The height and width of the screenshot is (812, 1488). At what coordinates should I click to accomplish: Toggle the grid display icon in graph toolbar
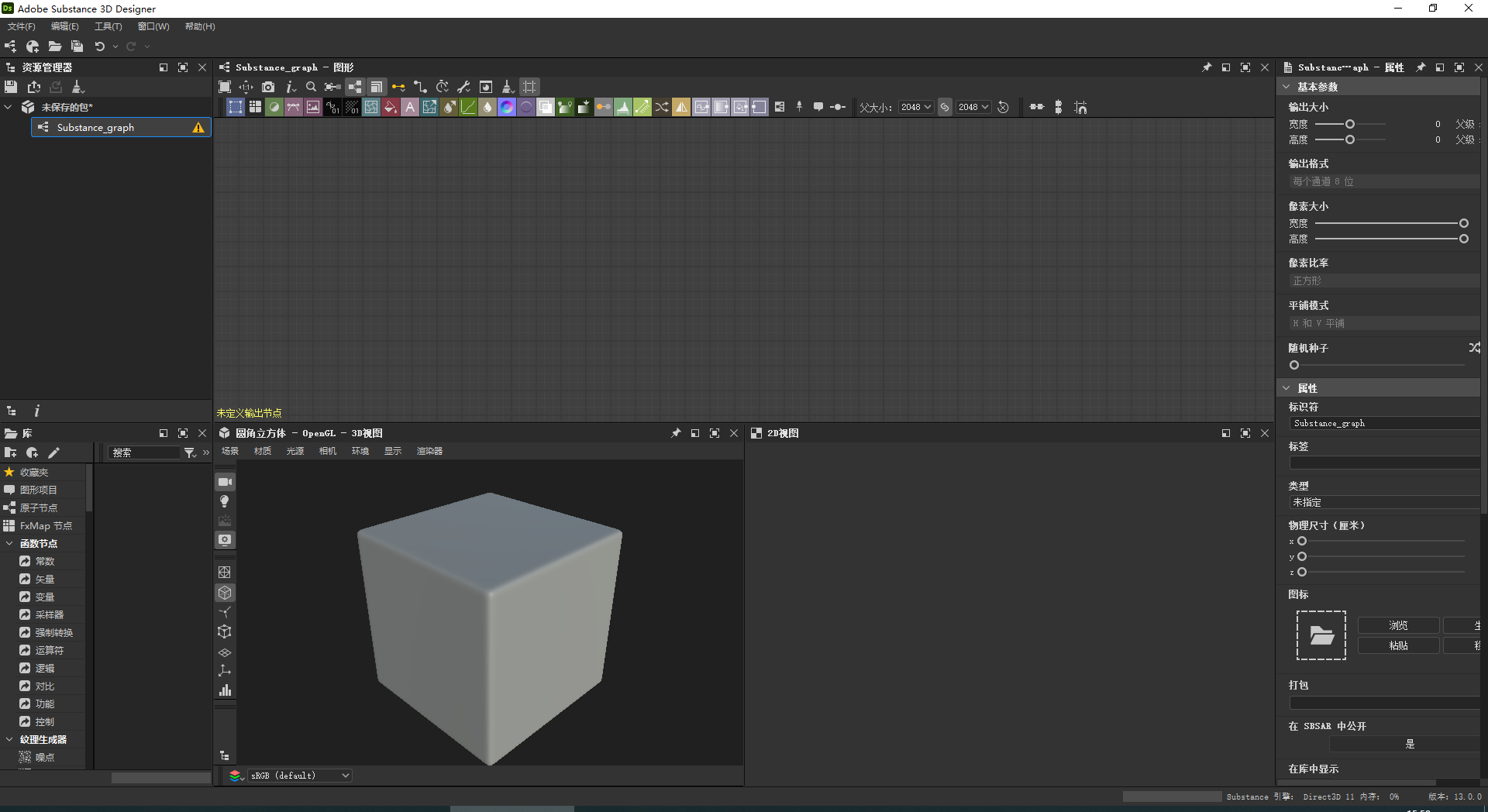pyautogui.click(x=530, y=87)
